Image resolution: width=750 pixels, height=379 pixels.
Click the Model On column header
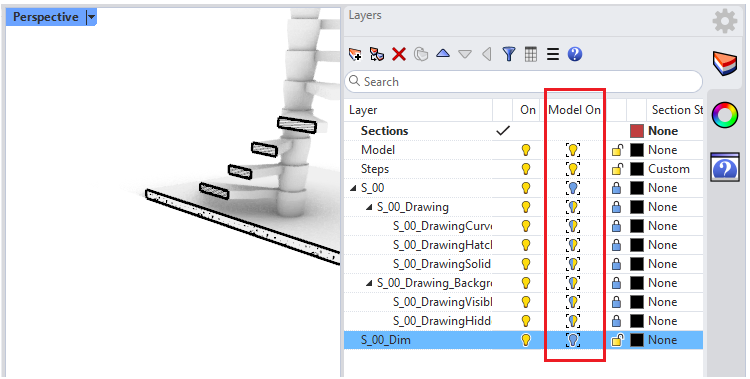pos(574,110)
